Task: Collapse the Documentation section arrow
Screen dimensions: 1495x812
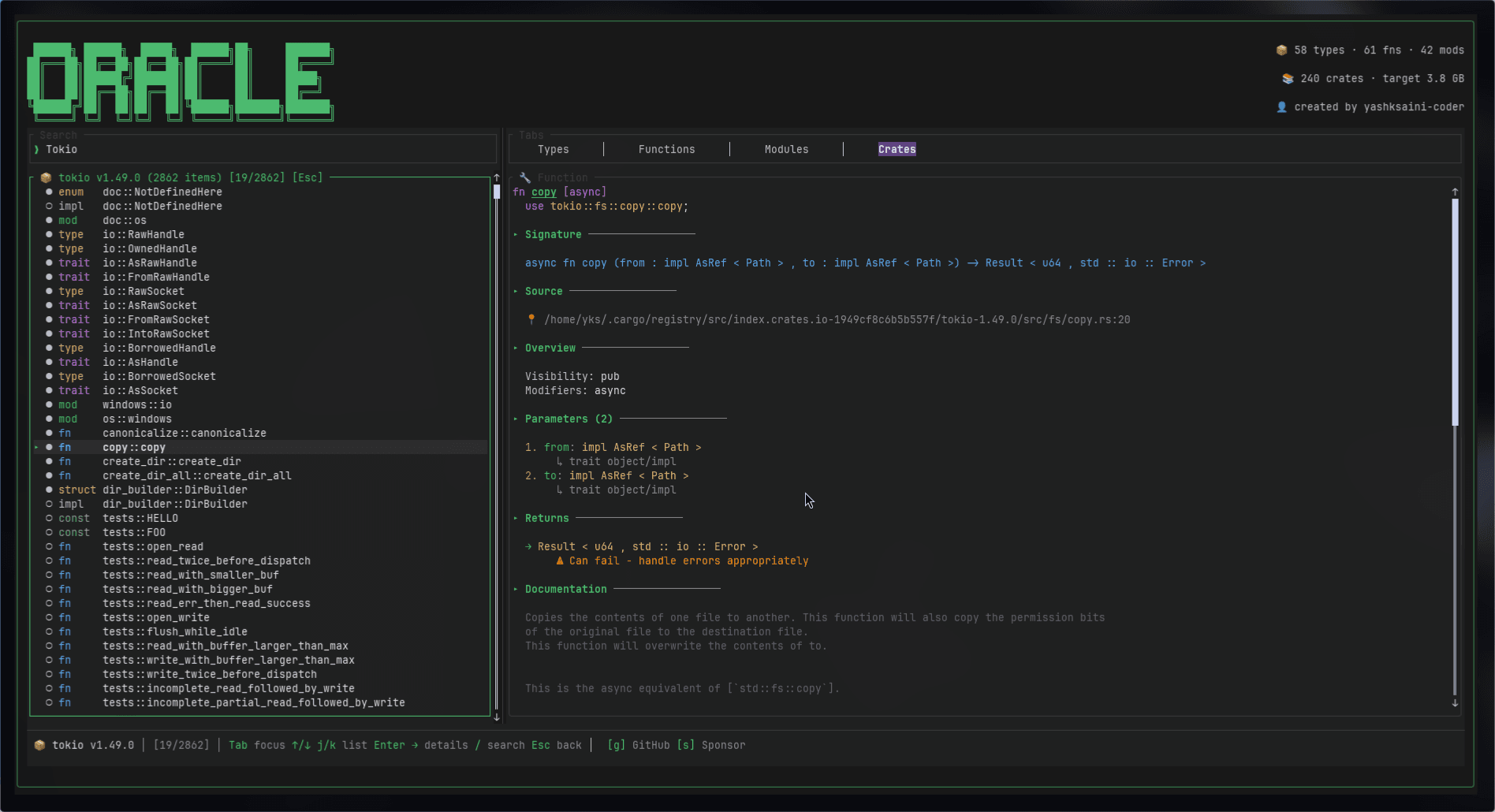Action: click(x=516, y=590)
